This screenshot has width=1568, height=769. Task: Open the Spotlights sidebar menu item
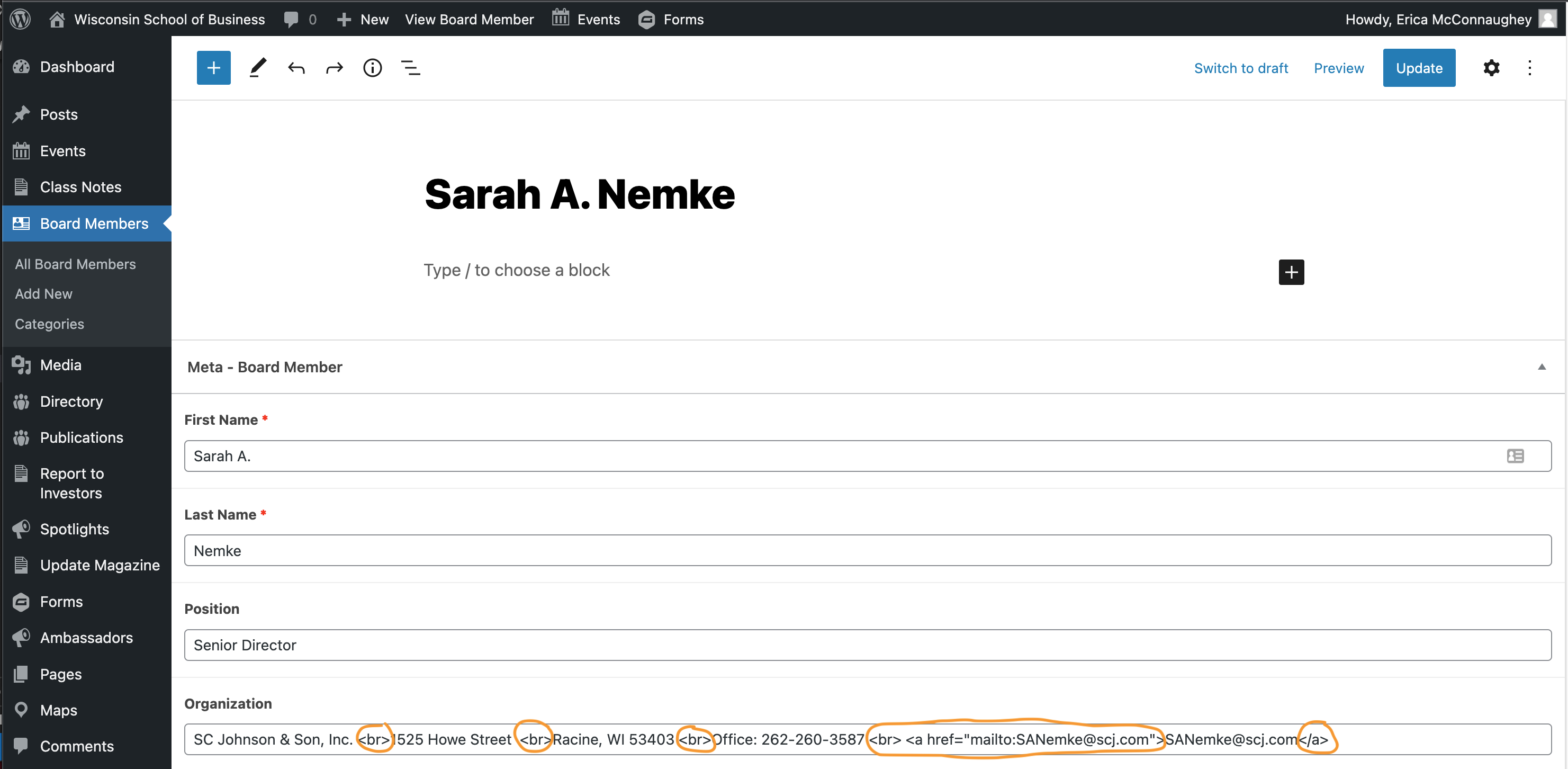coord(74,529)
